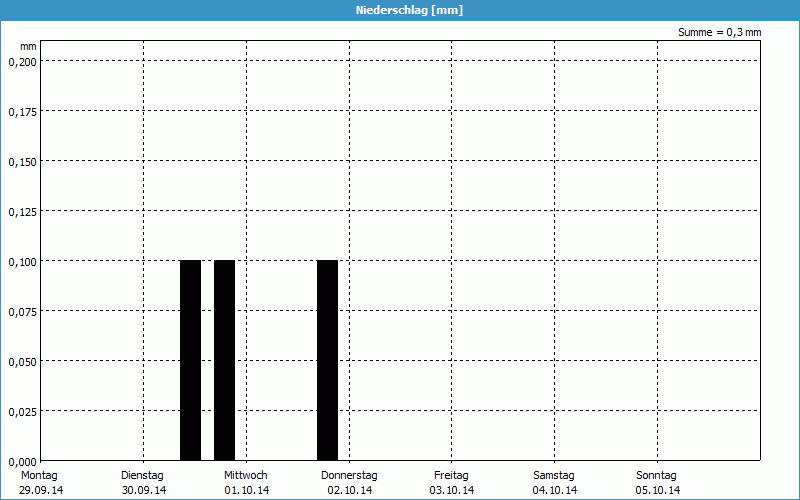This screenshot has width=800, height=500.
Task: Click the Freitag day label
Action: [x=452, y=476]
